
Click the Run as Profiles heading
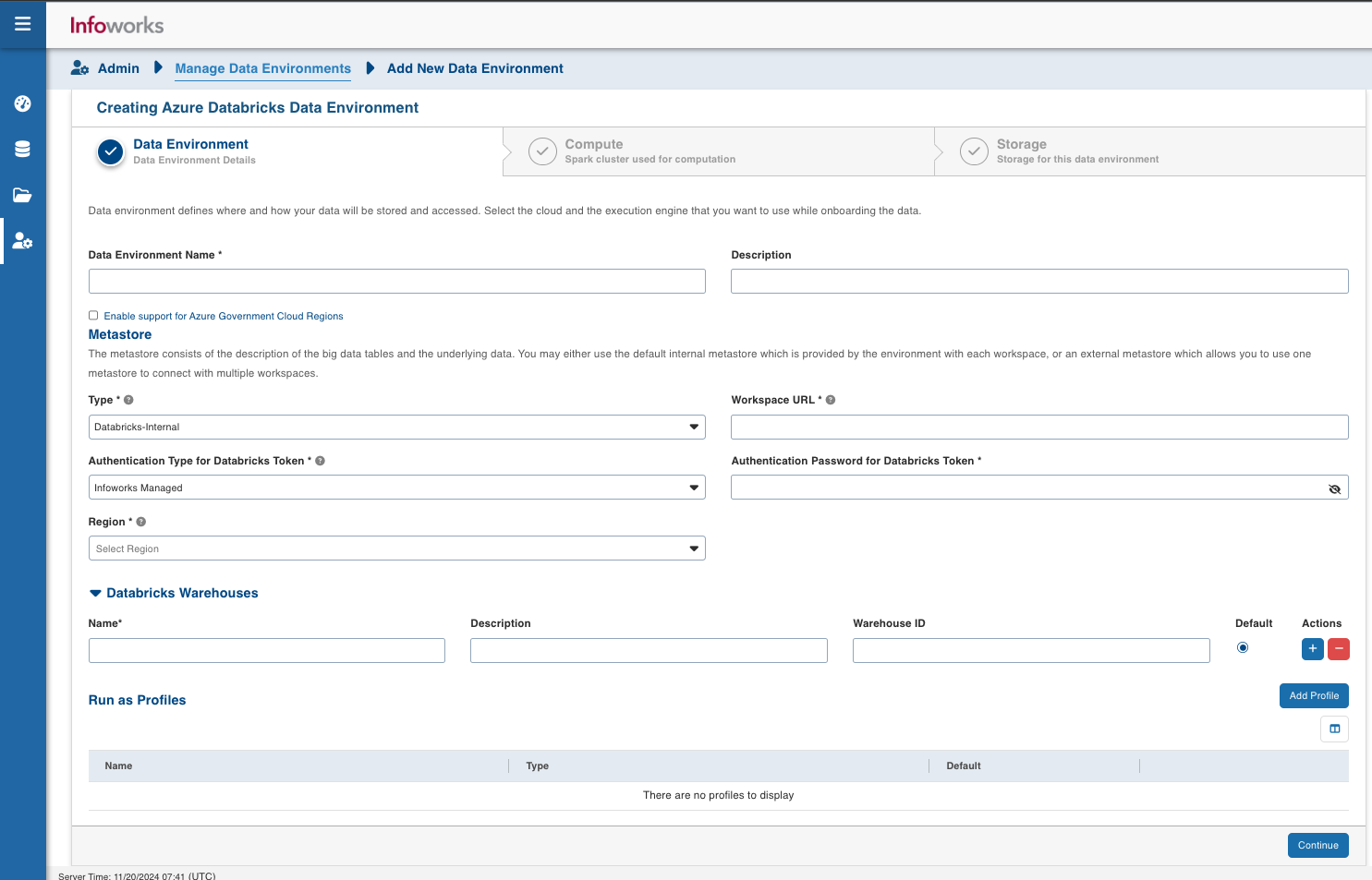pos(137,700)
